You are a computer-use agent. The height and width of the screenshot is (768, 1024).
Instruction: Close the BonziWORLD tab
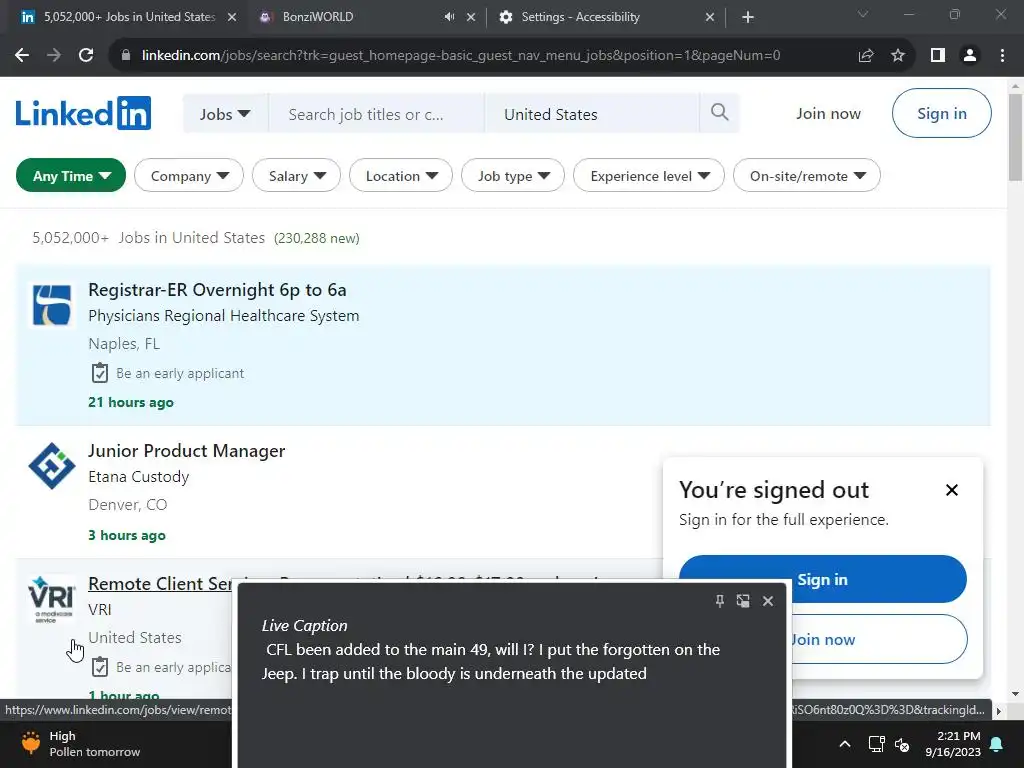pos(471,17)
